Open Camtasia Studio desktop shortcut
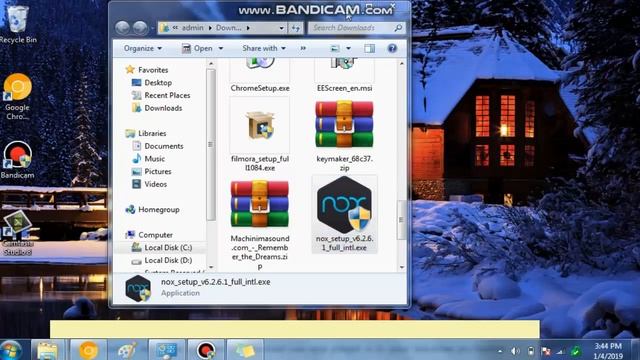Screen dimensions: 640x360 pos(17,233)
